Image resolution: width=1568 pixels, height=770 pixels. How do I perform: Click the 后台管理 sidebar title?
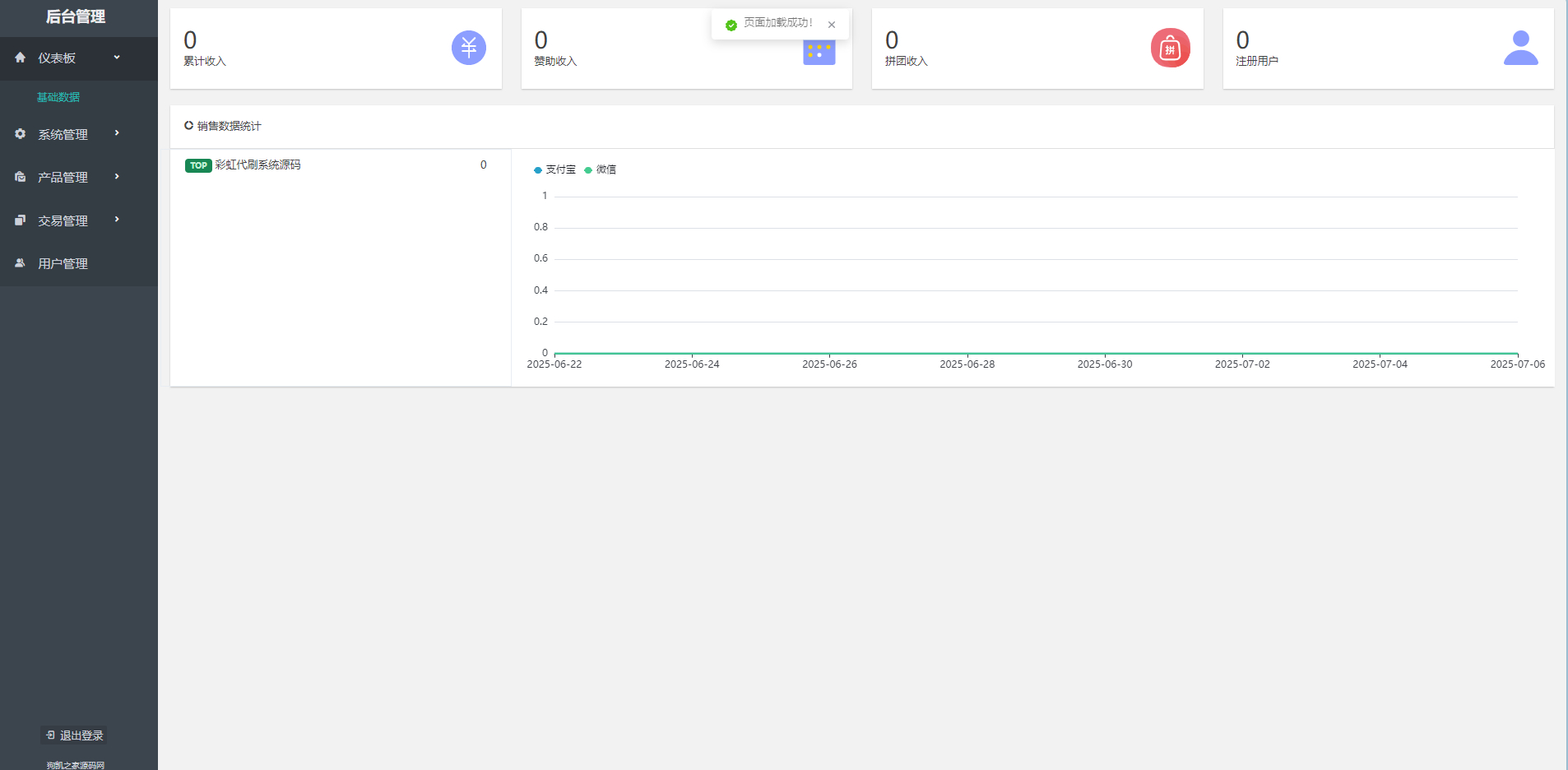(x=76, y=16)
